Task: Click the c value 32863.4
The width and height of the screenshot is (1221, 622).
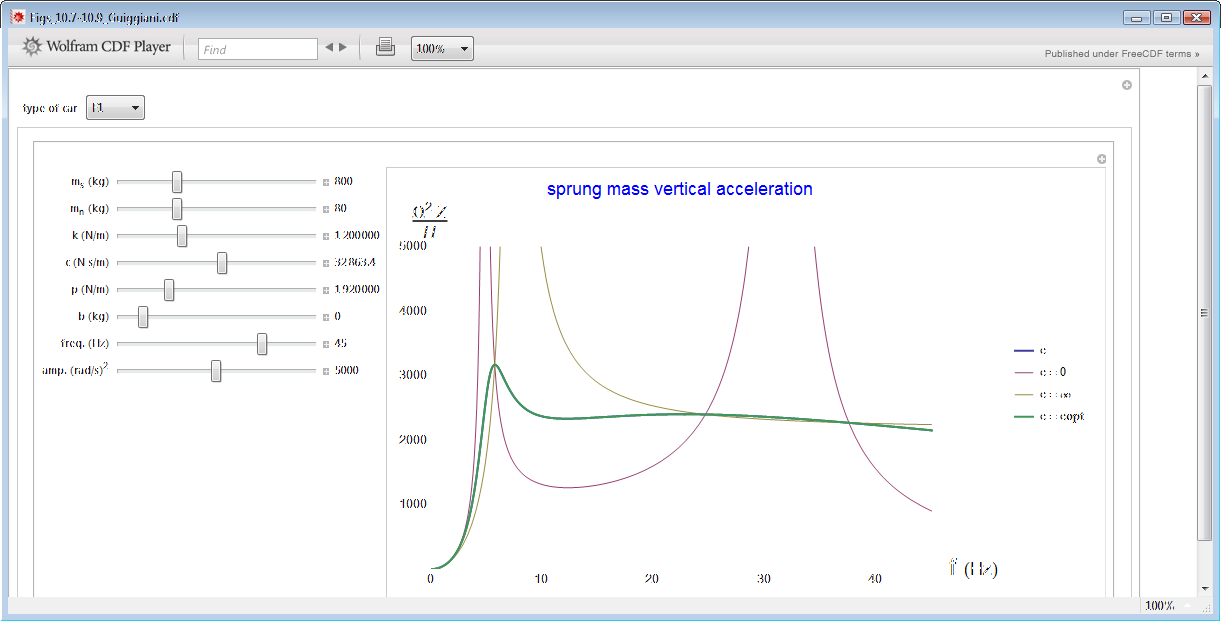Action: tap(355, 262)
